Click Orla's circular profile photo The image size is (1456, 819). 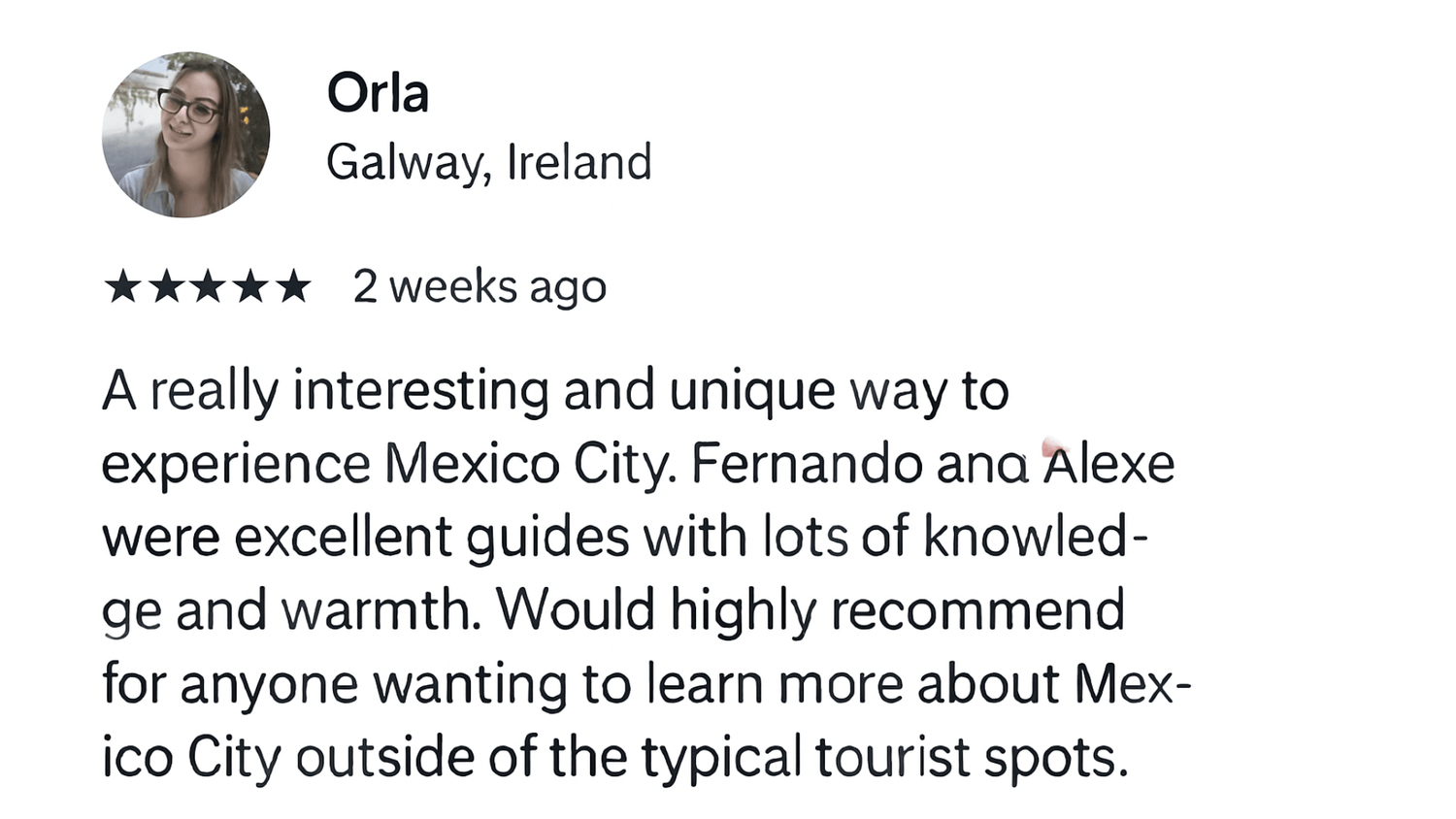pos(185,135)
